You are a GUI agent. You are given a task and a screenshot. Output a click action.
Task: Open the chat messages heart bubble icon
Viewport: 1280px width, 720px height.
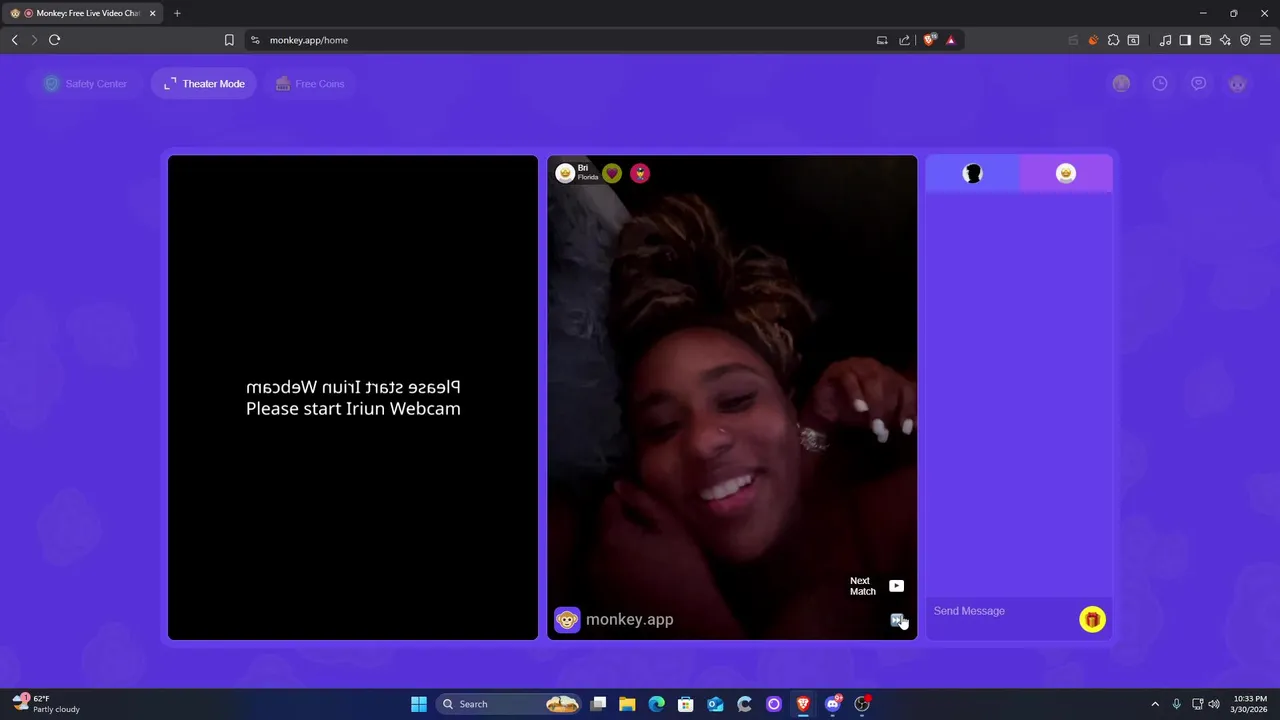pos(1199,84)
